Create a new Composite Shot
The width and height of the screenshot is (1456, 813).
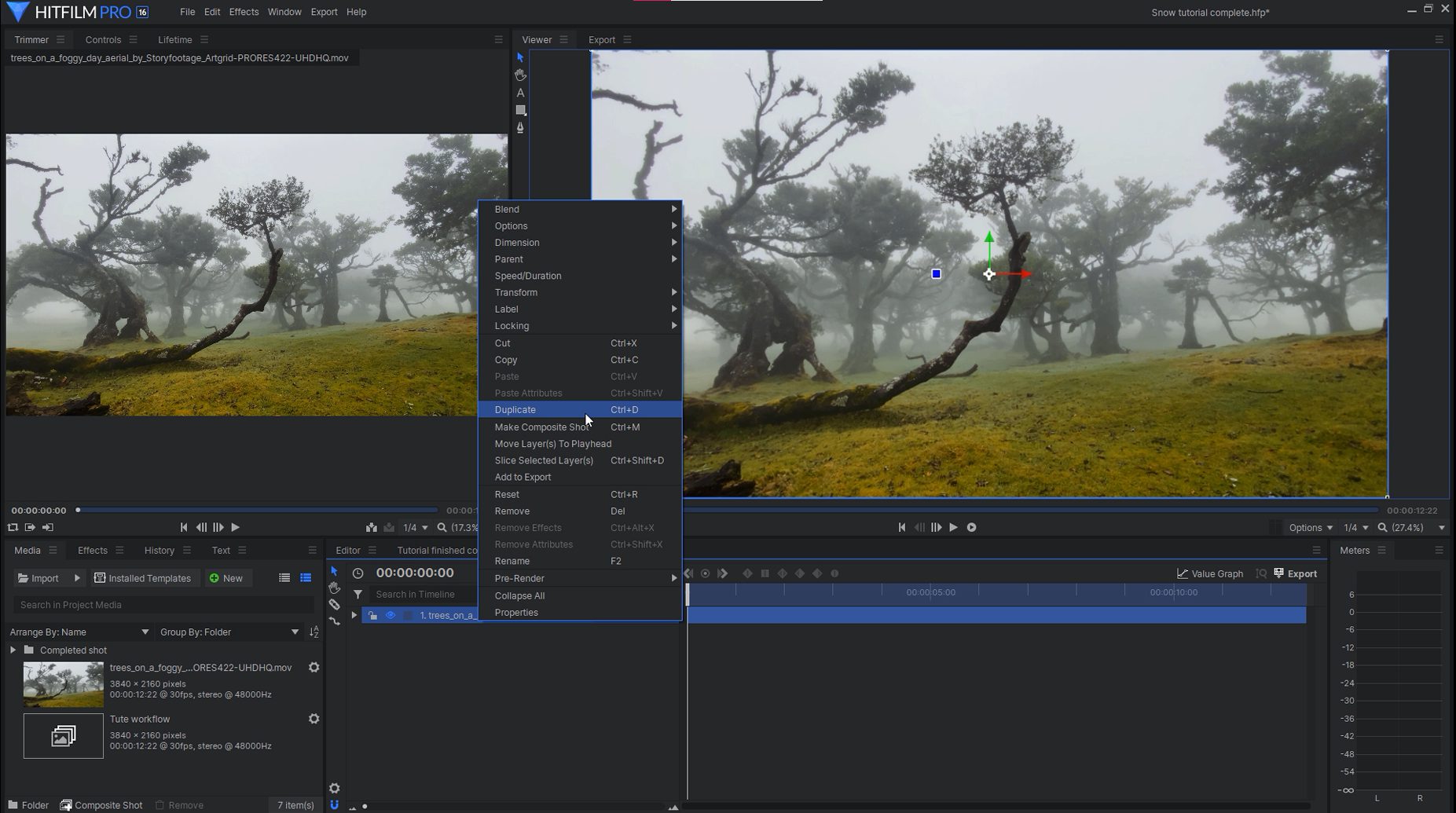101,805
